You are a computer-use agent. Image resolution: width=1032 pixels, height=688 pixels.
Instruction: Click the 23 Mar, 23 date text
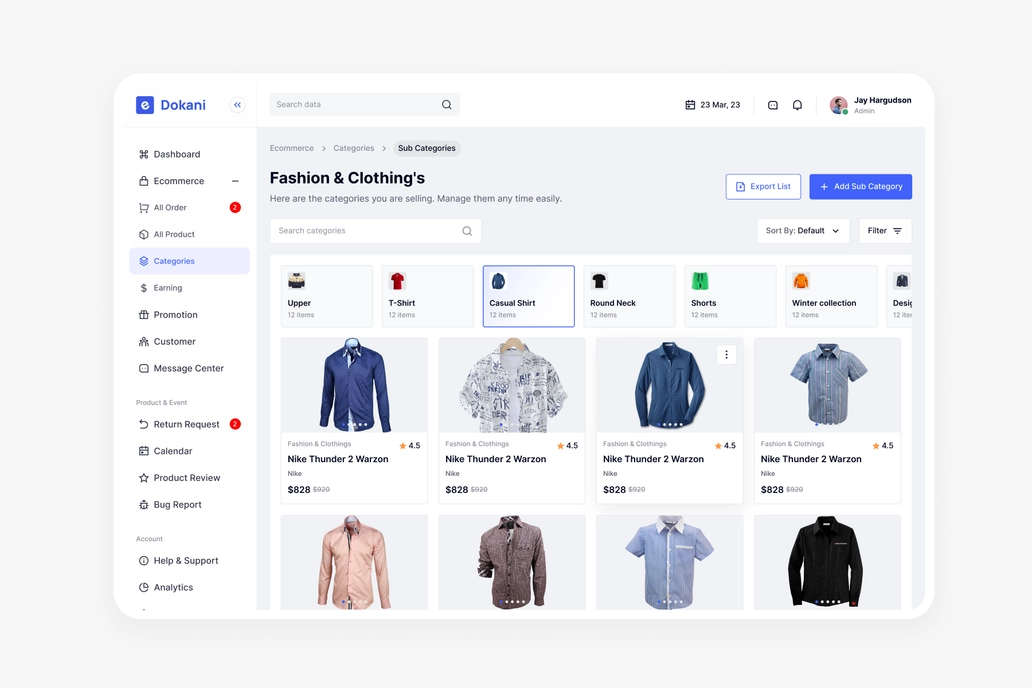coord(720,105)
